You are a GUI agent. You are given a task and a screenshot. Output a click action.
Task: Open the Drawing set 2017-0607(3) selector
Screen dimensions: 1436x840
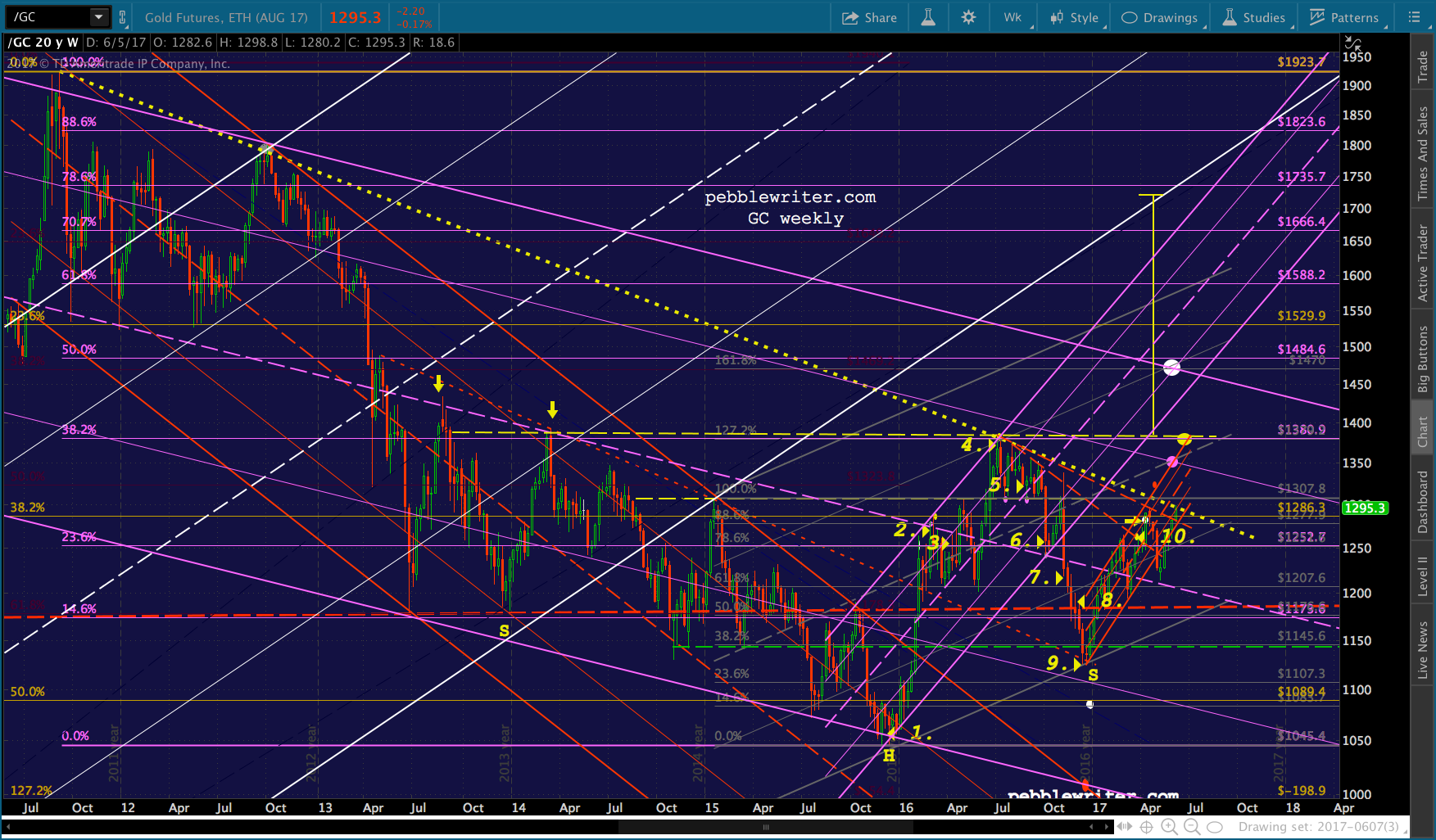coord(1318,827)
